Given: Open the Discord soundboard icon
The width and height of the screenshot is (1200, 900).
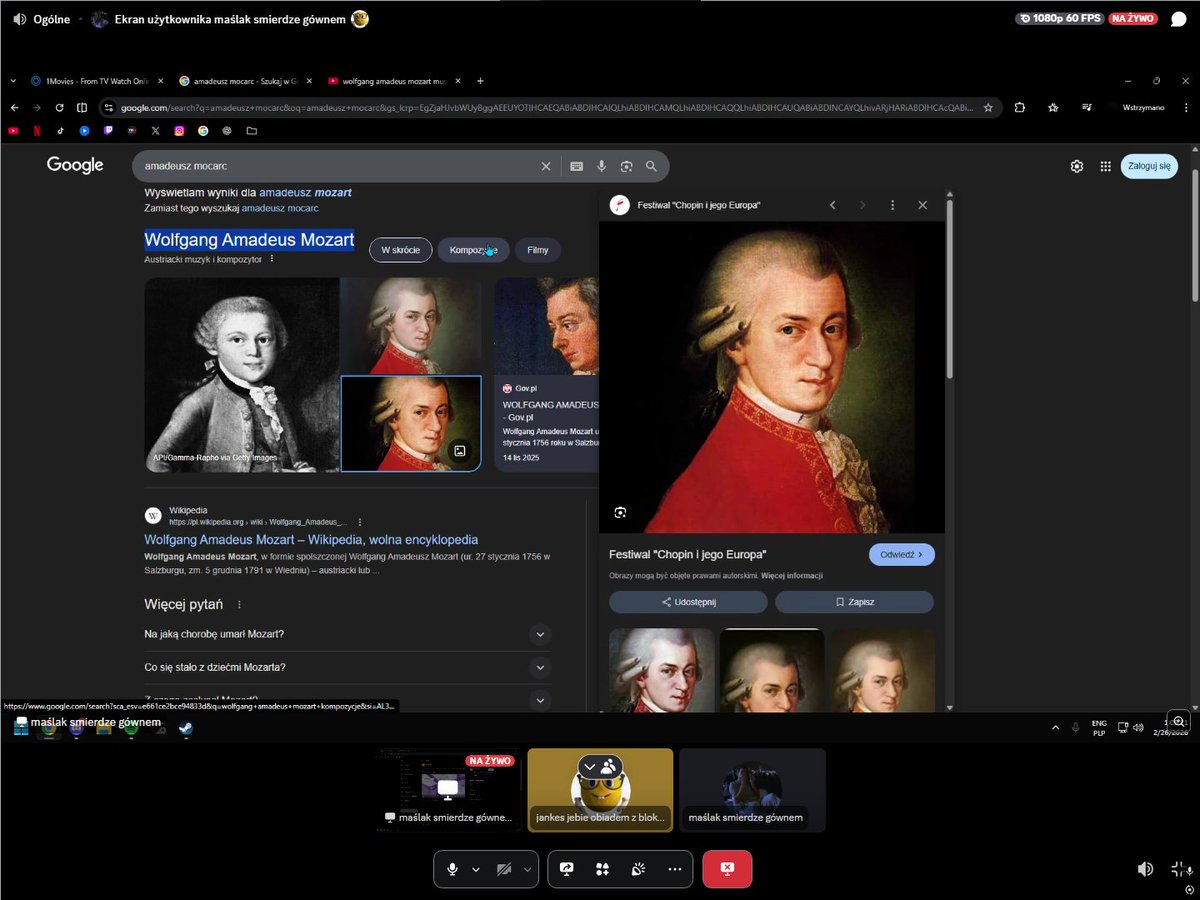Looking at the screenshot, I should click(x=638, y=869).
